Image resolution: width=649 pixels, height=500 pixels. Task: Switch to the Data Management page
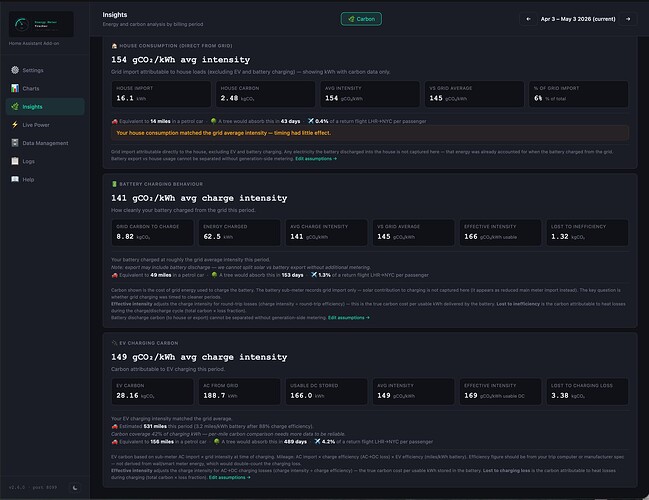coord(45,143)
